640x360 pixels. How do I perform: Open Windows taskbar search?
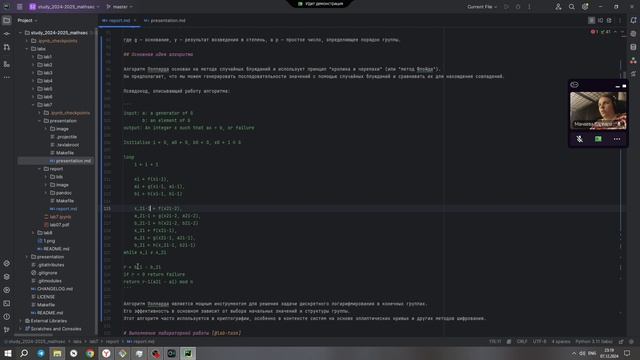(x=24, y=353)
